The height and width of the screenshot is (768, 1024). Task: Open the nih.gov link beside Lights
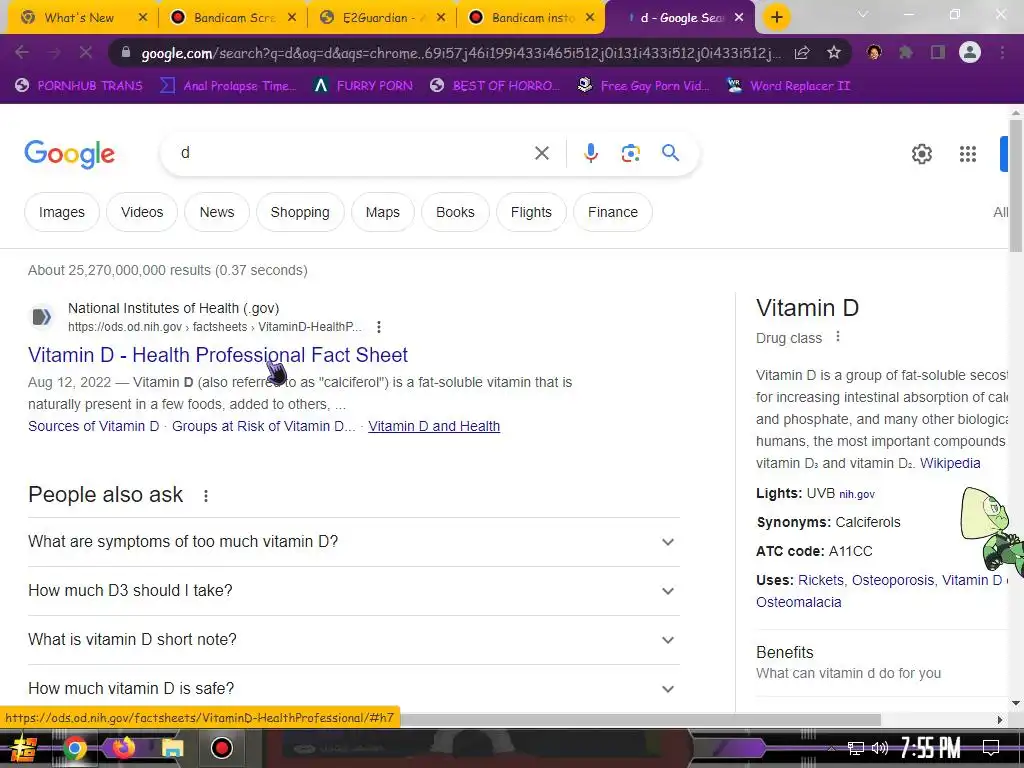coord(857,494)
